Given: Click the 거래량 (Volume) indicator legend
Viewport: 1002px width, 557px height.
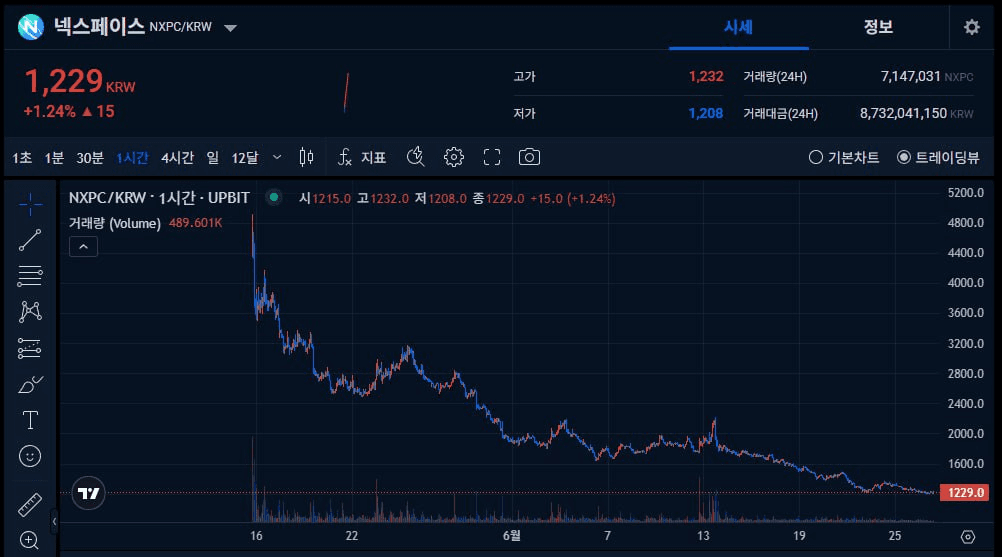Looking at the screenshot, I should click(115, 223).
